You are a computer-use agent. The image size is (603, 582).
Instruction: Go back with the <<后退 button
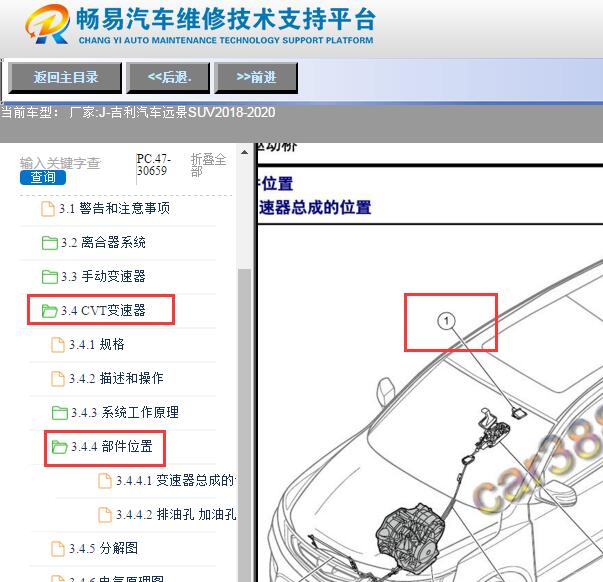pyautogui.click(x=168, y=78)
